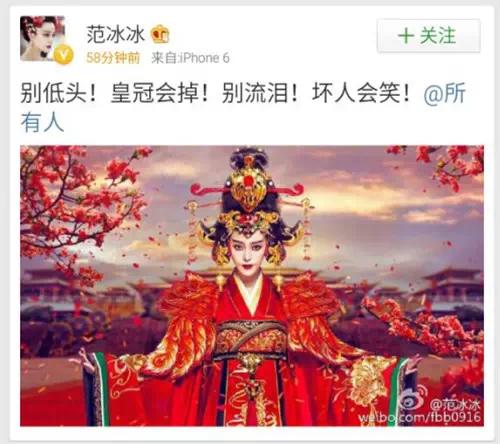Viewport: 500px width, 444px height.
Task: Click the plus sign inside 关注 button
Action: click(406, 36)
